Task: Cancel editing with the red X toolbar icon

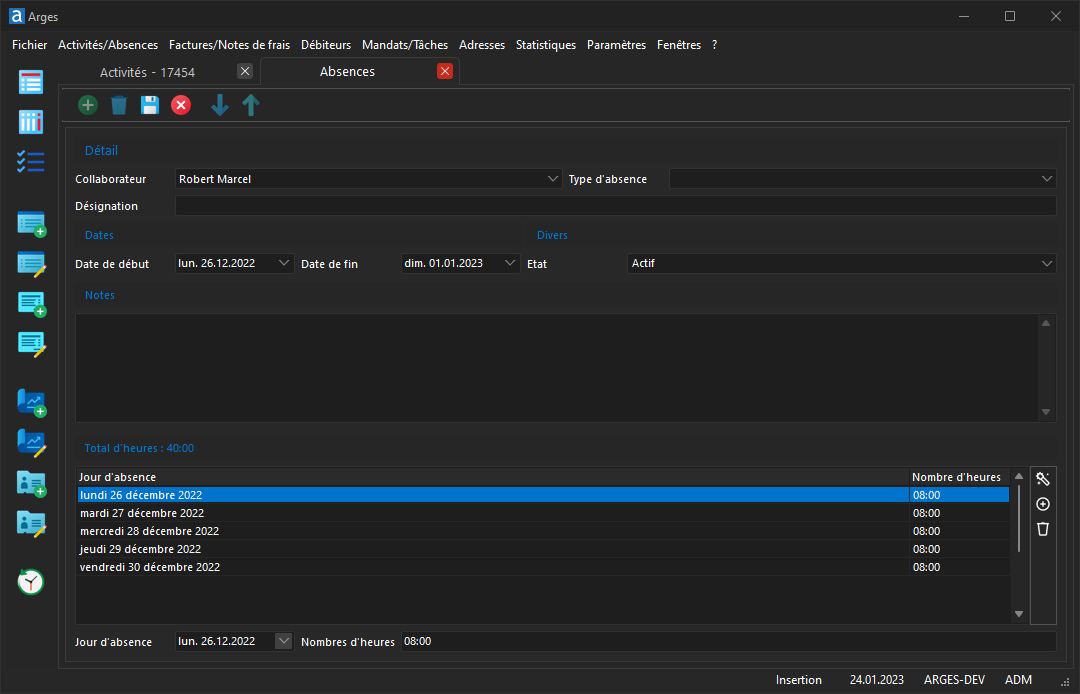Action: tap(181, 105)
